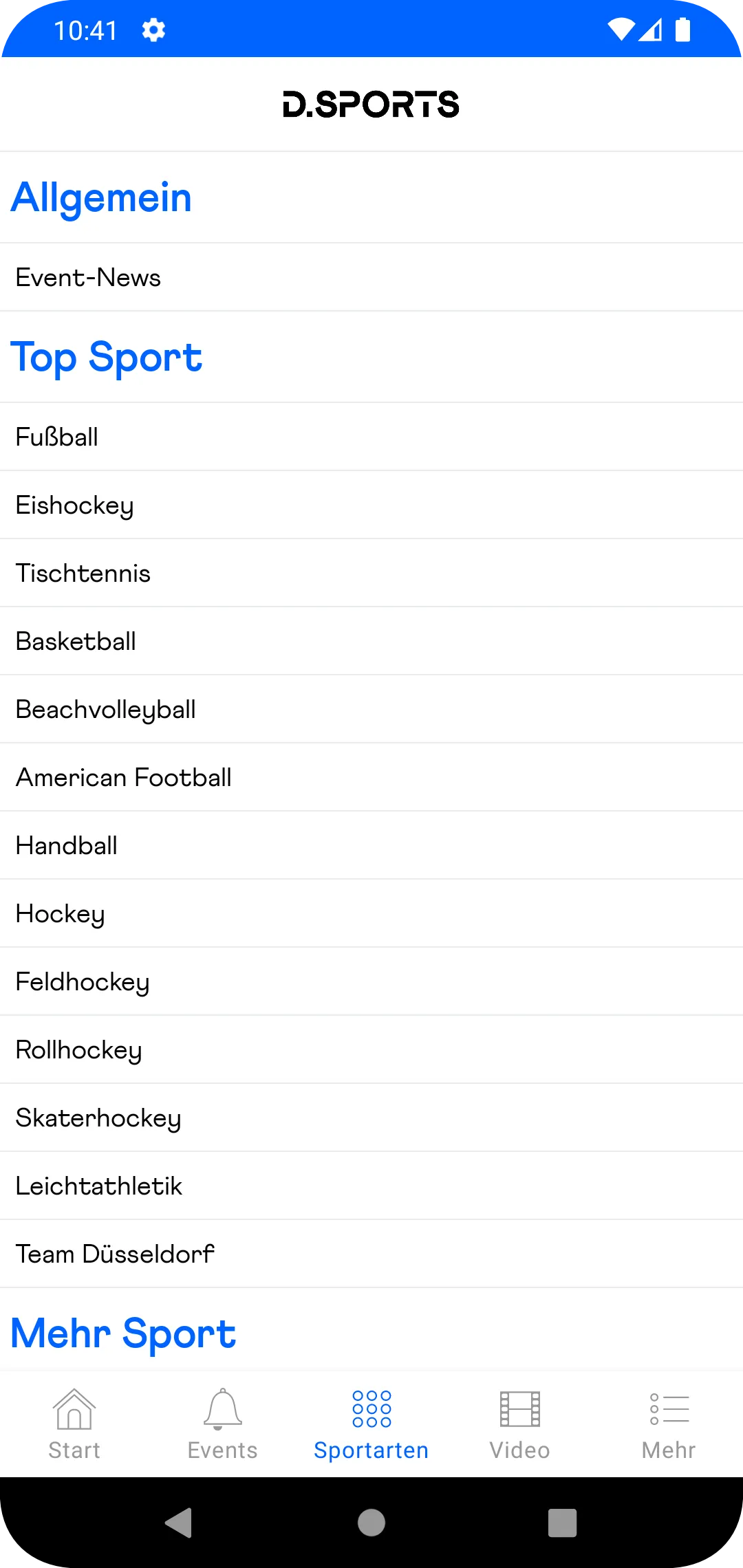Select the Beachvolleyball list item

pyautogui.click(x=105, y=709)
